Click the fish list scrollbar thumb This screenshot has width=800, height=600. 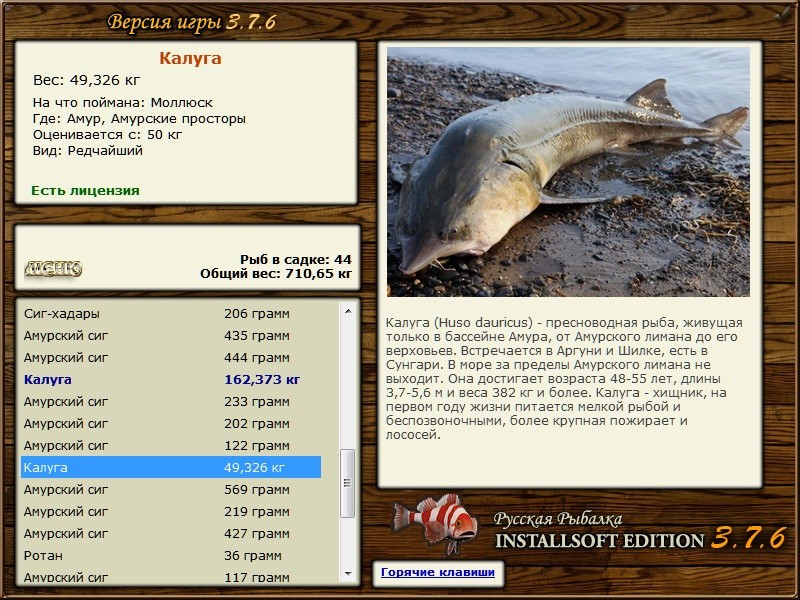click(x=348, y=483)
